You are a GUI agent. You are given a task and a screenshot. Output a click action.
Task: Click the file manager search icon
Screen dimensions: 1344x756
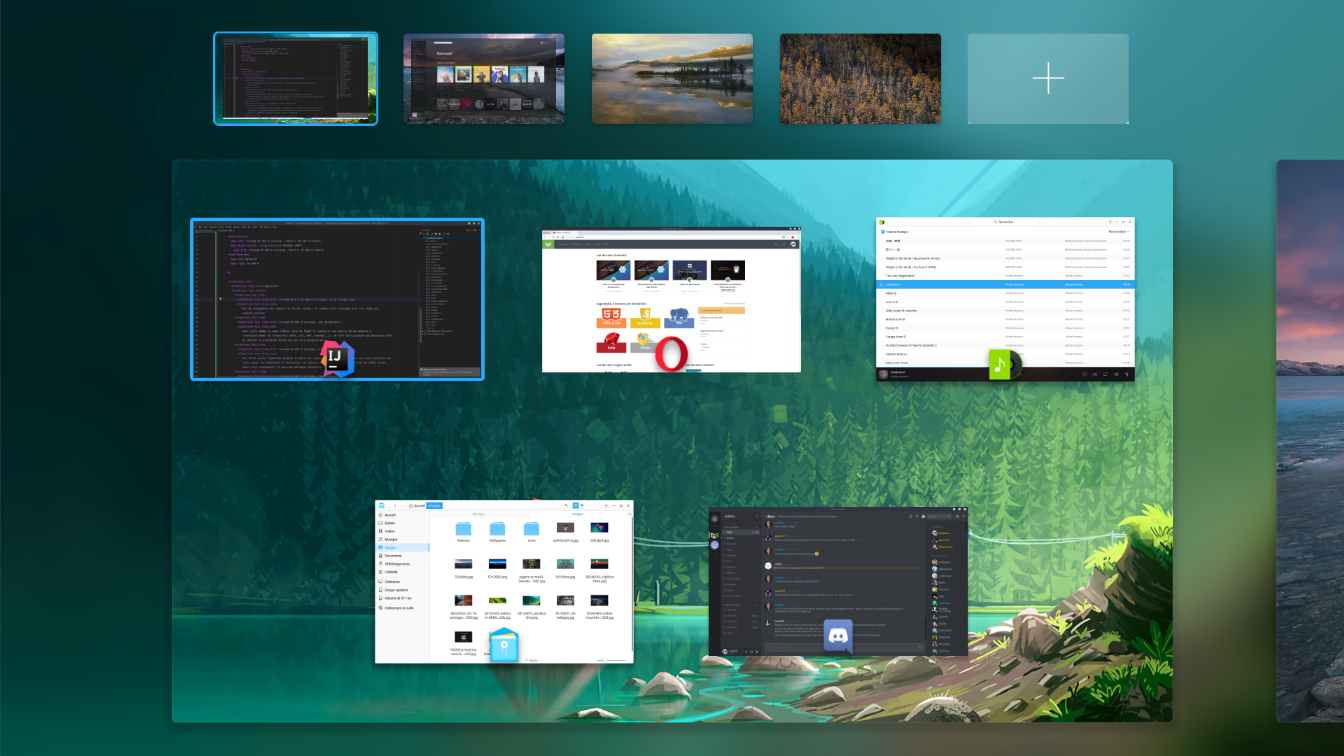click(x=566, y=505)
